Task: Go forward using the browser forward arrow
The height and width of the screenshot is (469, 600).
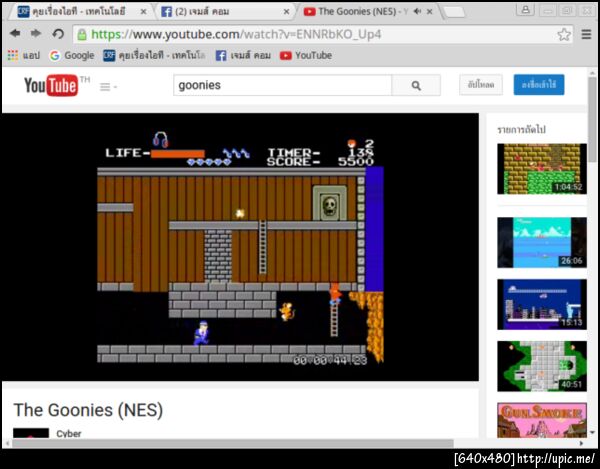Action: coord(36,34)
